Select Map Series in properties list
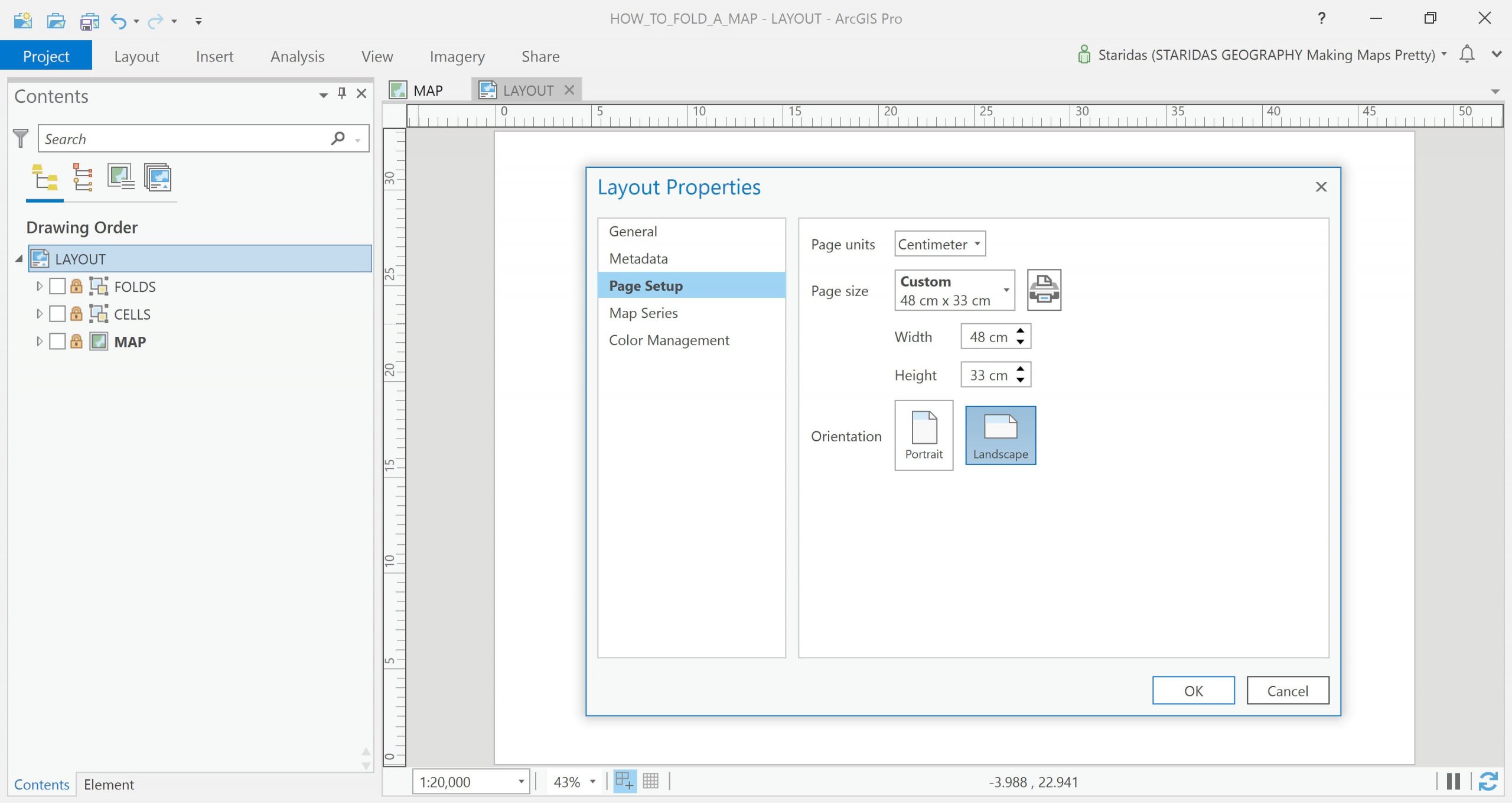The height and width of the screenshot is (803, 1512). 643,313
